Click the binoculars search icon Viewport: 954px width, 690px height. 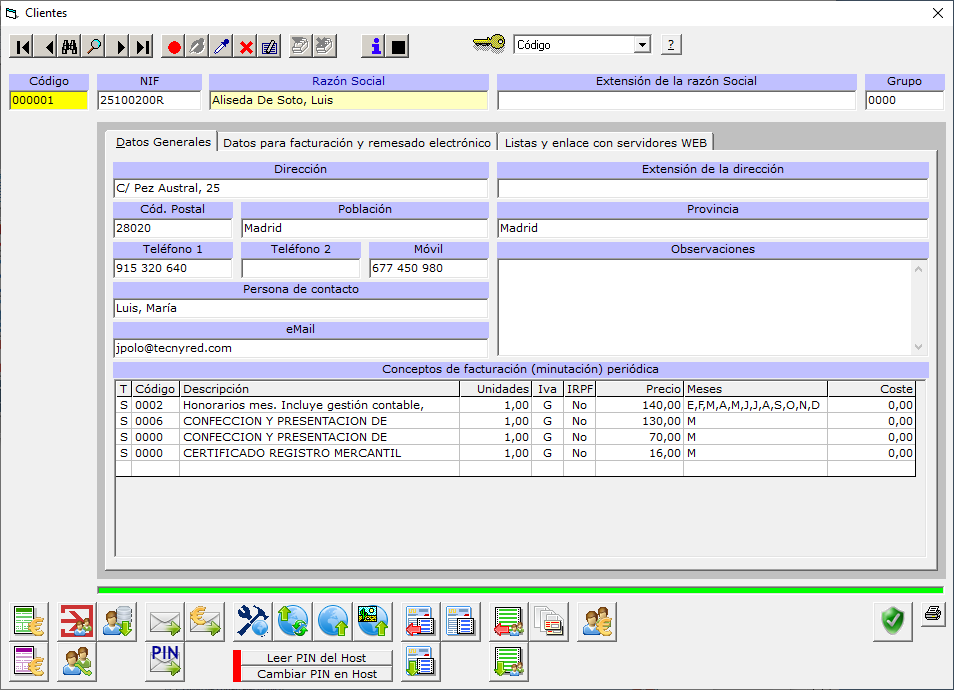click(x=70, y=46)
